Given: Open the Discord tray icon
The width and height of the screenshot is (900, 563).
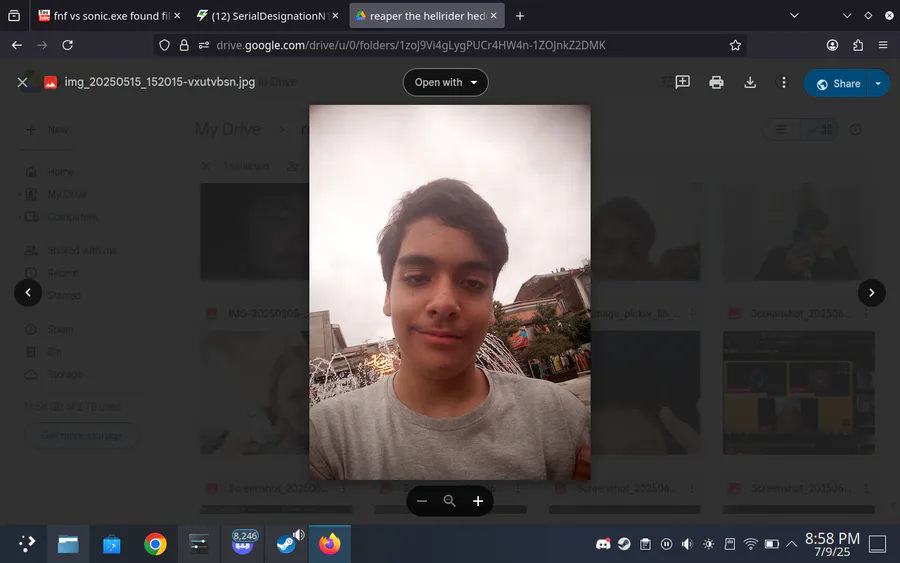Looking at the screenshot, I should pyautogui.click(x=603, y=544).
